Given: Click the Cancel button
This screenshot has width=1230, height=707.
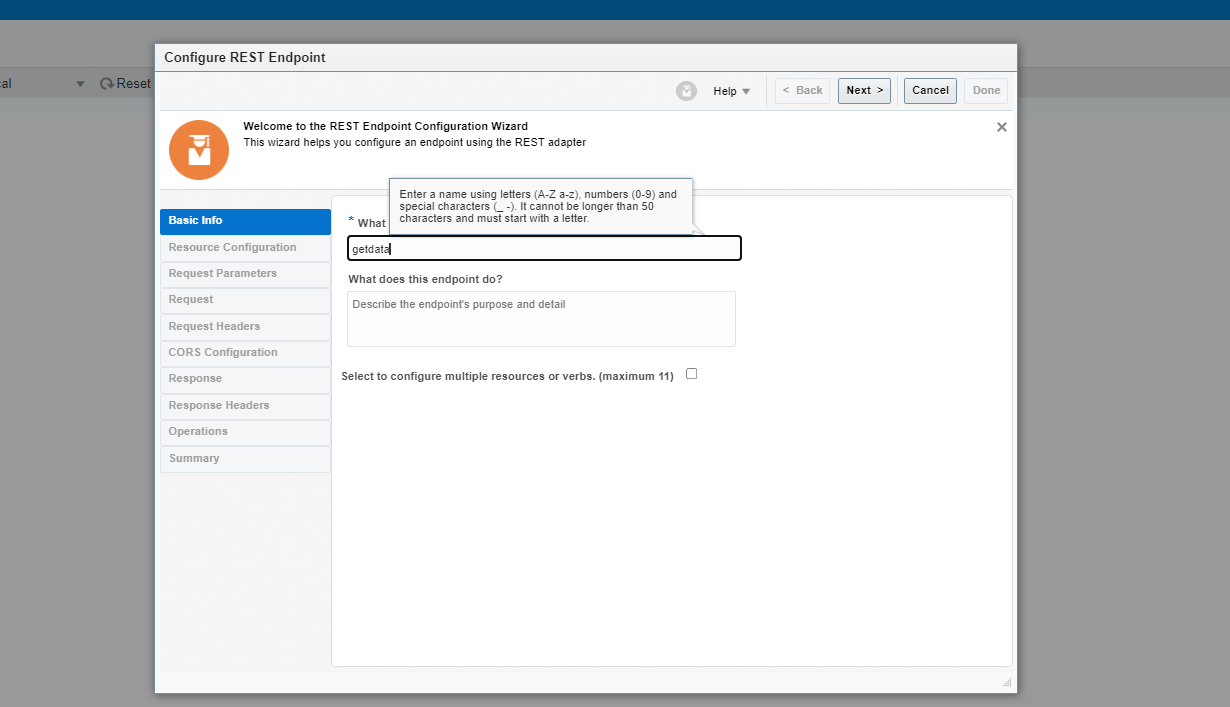Looking at the screenshot, I should pyautogui.click(x=929, y=90).
